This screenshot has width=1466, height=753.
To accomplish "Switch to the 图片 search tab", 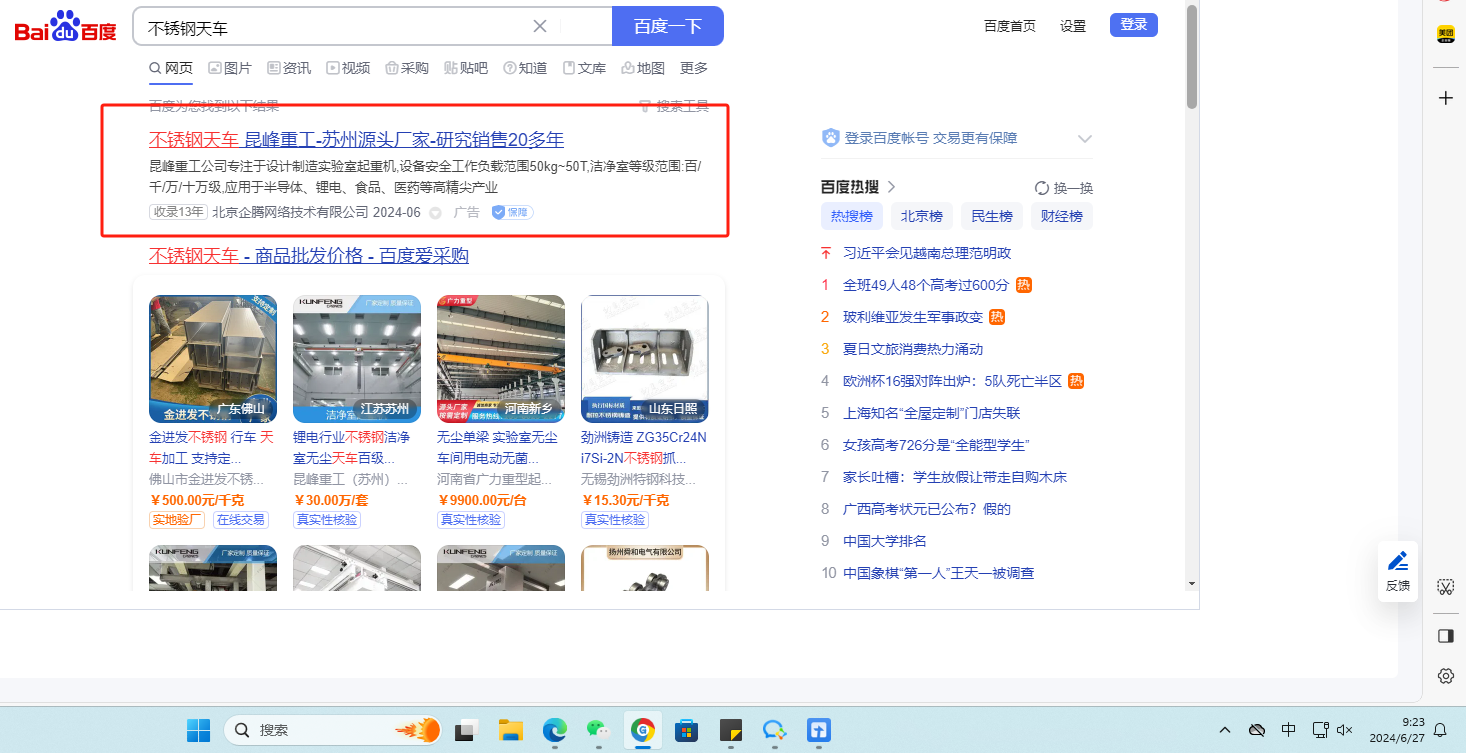I will pyautogui.click(x=230, y=68).
